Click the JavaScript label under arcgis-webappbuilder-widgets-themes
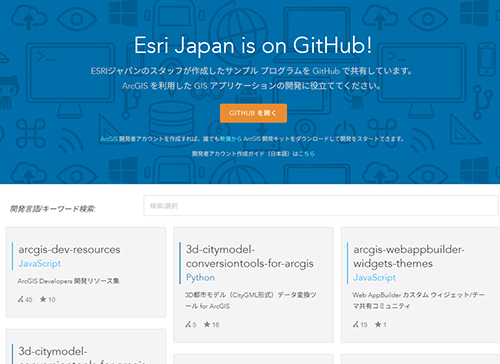 point(375,278)
